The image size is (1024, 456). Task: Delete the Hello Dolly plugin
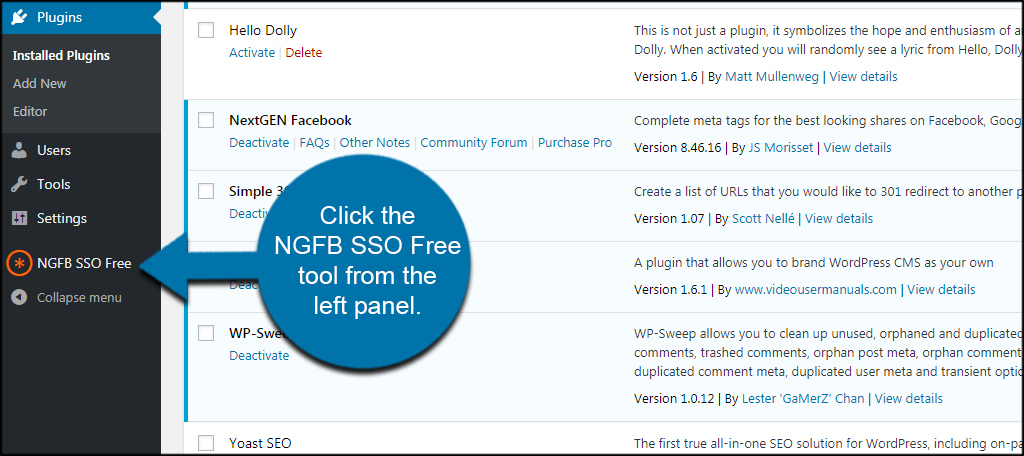(x=304, y=53)
